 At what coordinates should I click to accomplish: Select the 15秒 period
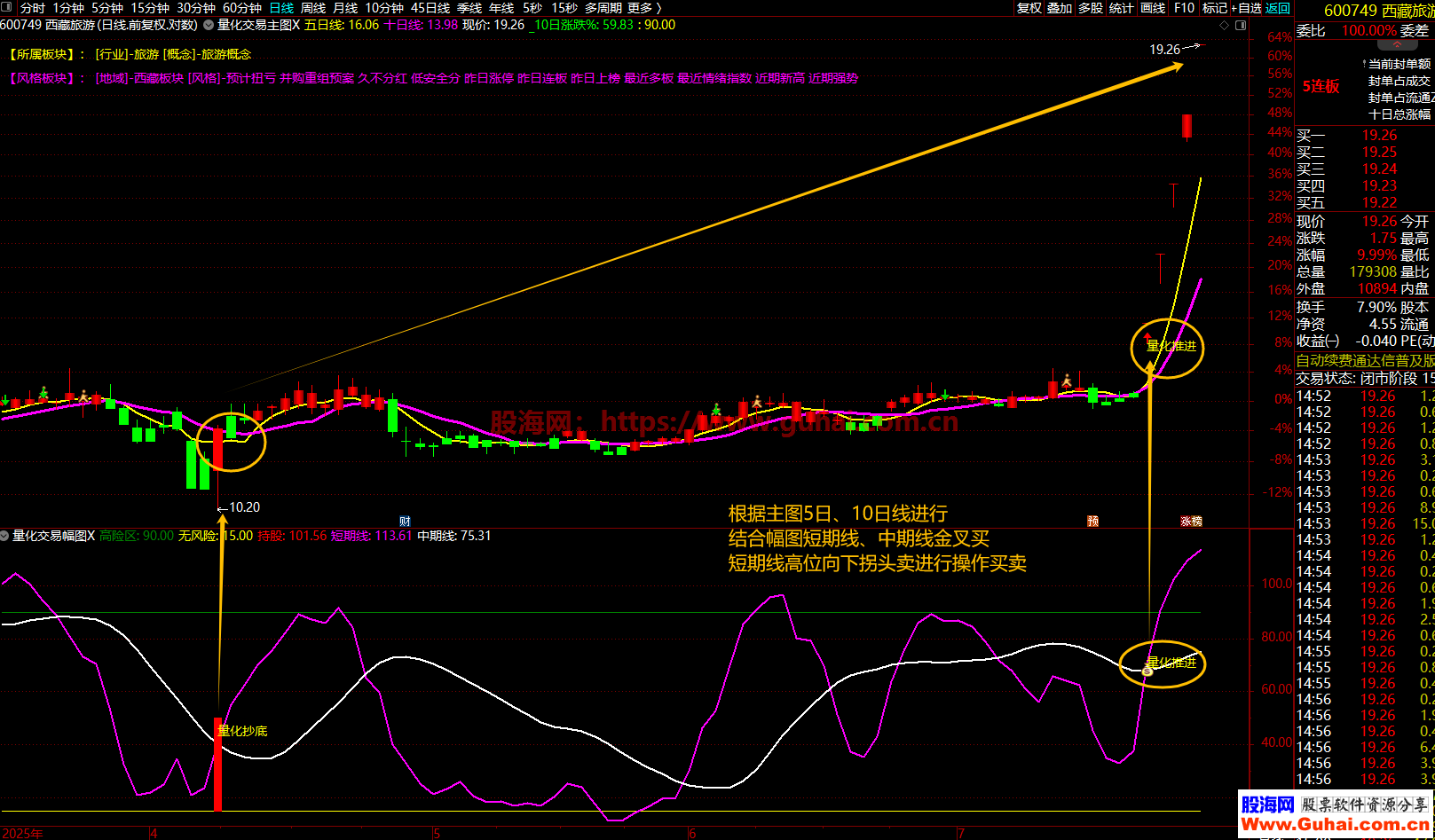tap(564, 8)
